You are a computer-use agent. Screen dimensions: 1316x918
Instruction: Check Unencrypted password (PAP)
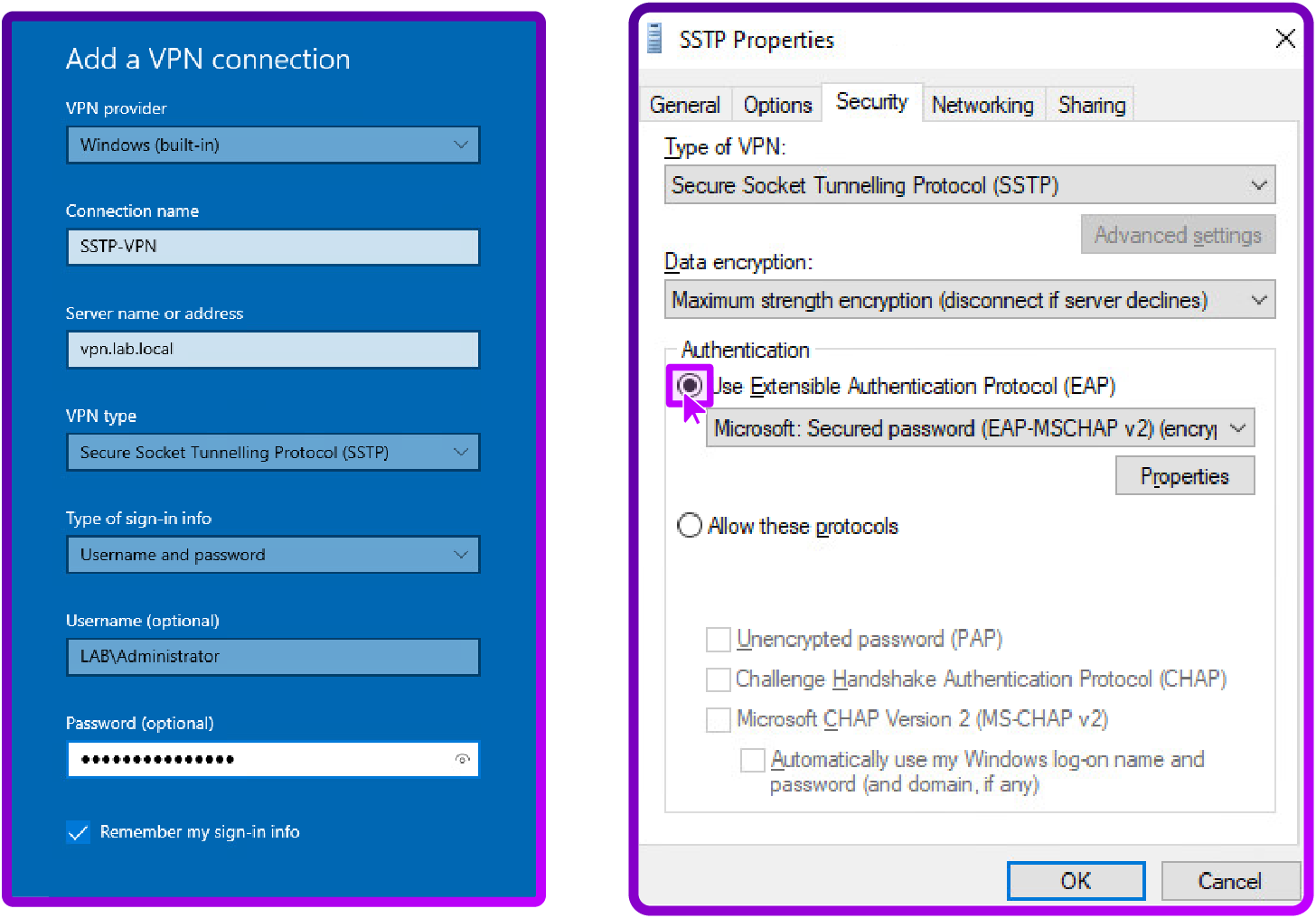(718, 640)
